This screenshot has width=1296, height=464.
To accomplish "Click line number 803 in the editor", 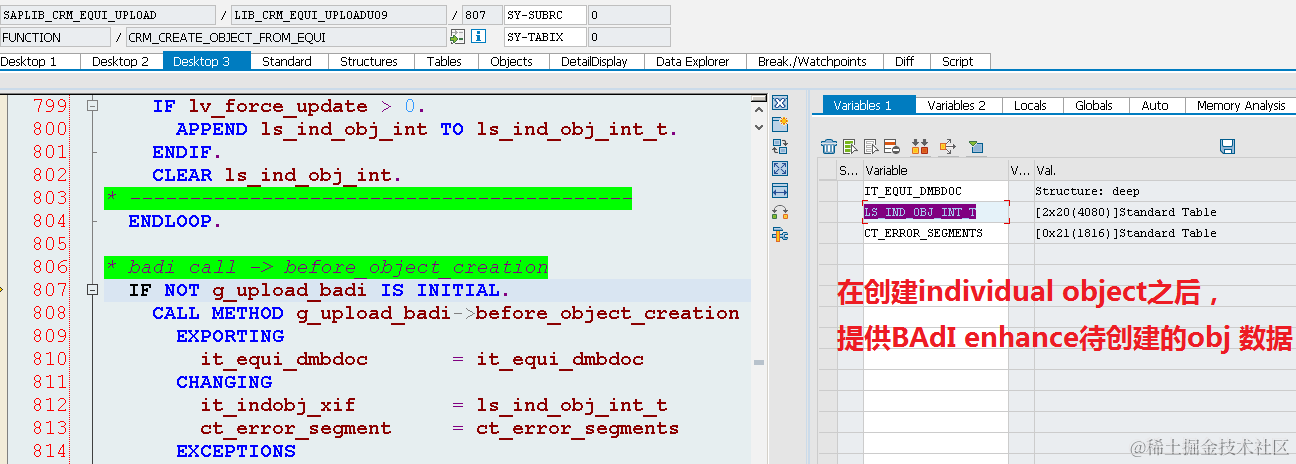I will (49, 198).
